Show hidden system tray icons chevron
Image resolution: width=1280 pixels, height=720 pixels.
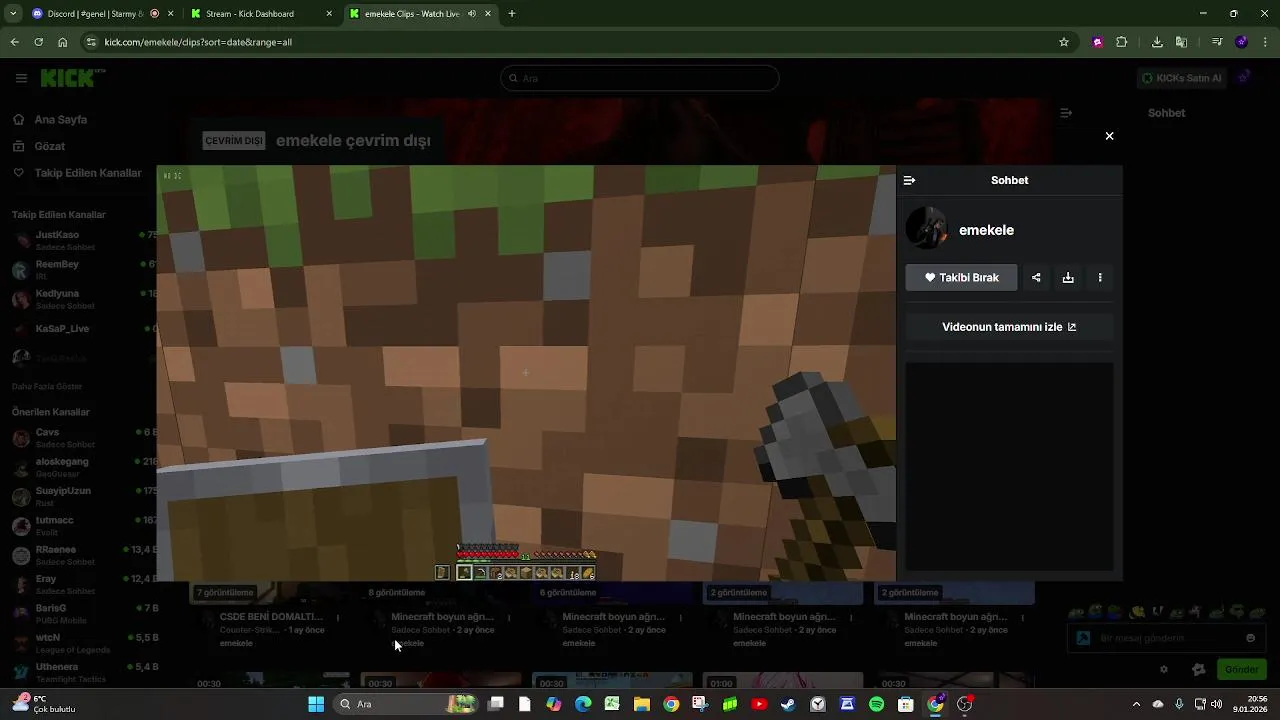pyautogui.click(x=1137, y=704)
